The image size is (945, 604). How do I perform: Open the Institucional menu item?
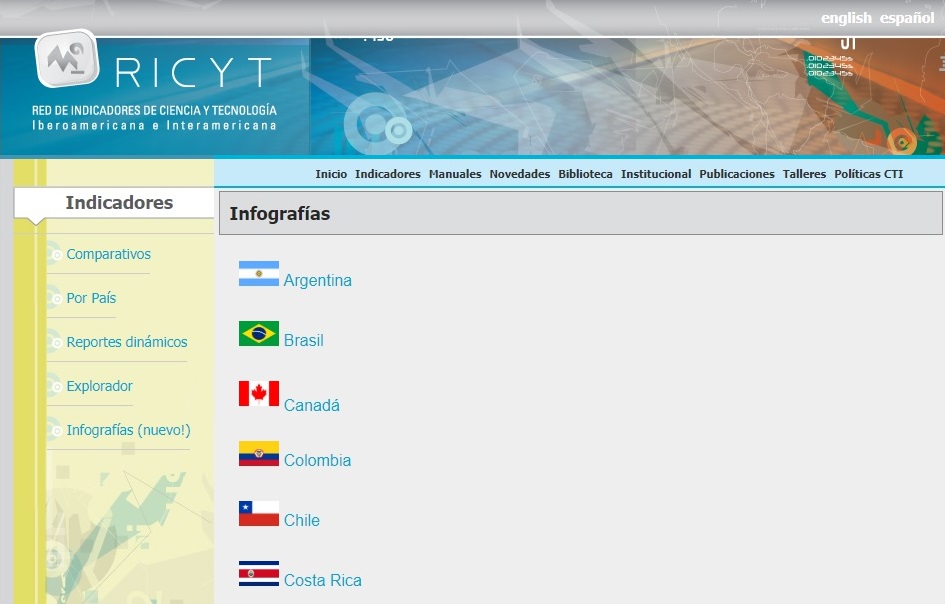(656, 174)
